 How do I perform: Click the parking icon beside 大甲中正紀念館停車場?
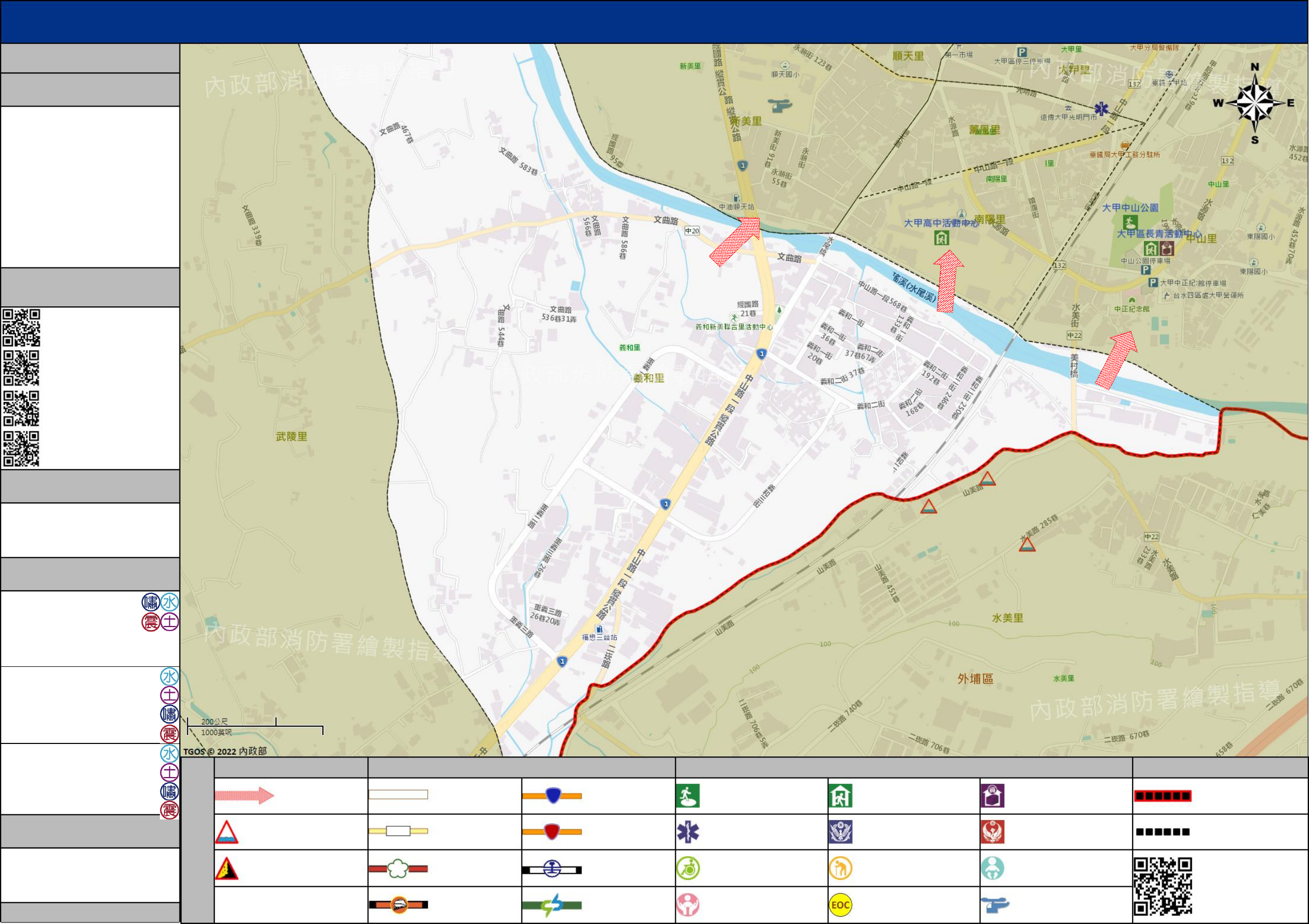coord(1153,282)
